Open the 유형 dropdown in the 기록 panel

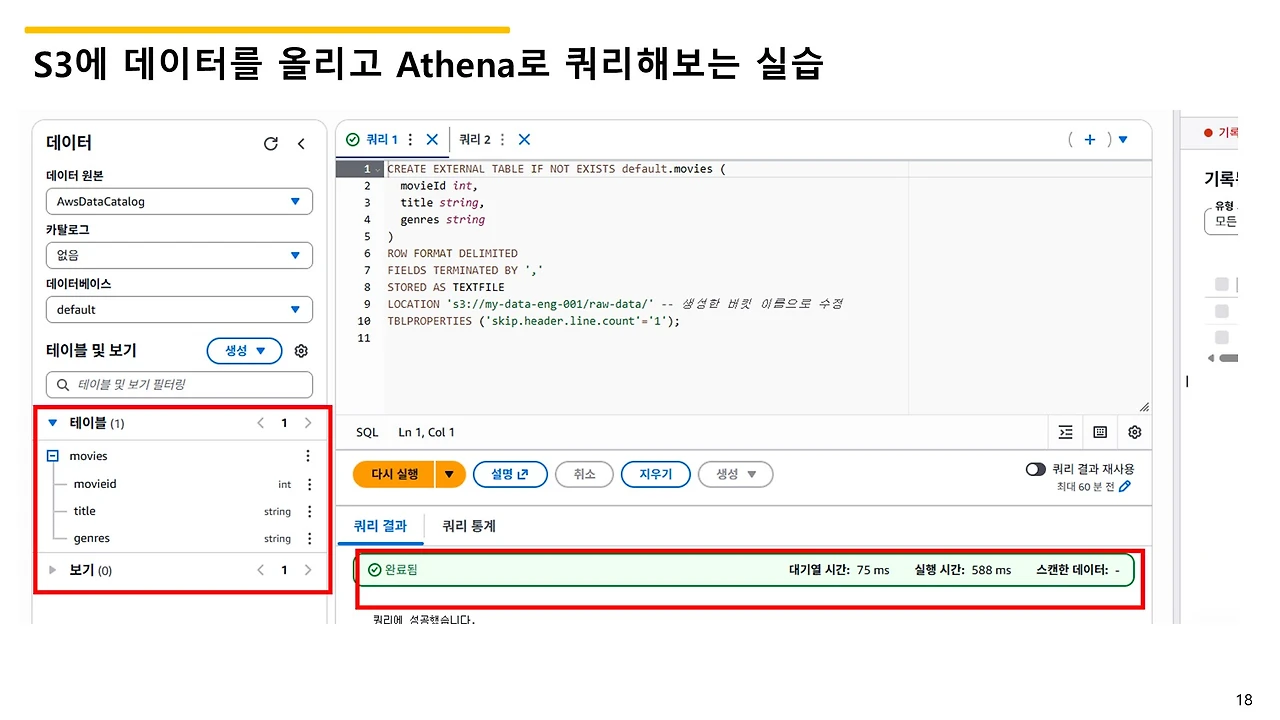pos(1221,221)
